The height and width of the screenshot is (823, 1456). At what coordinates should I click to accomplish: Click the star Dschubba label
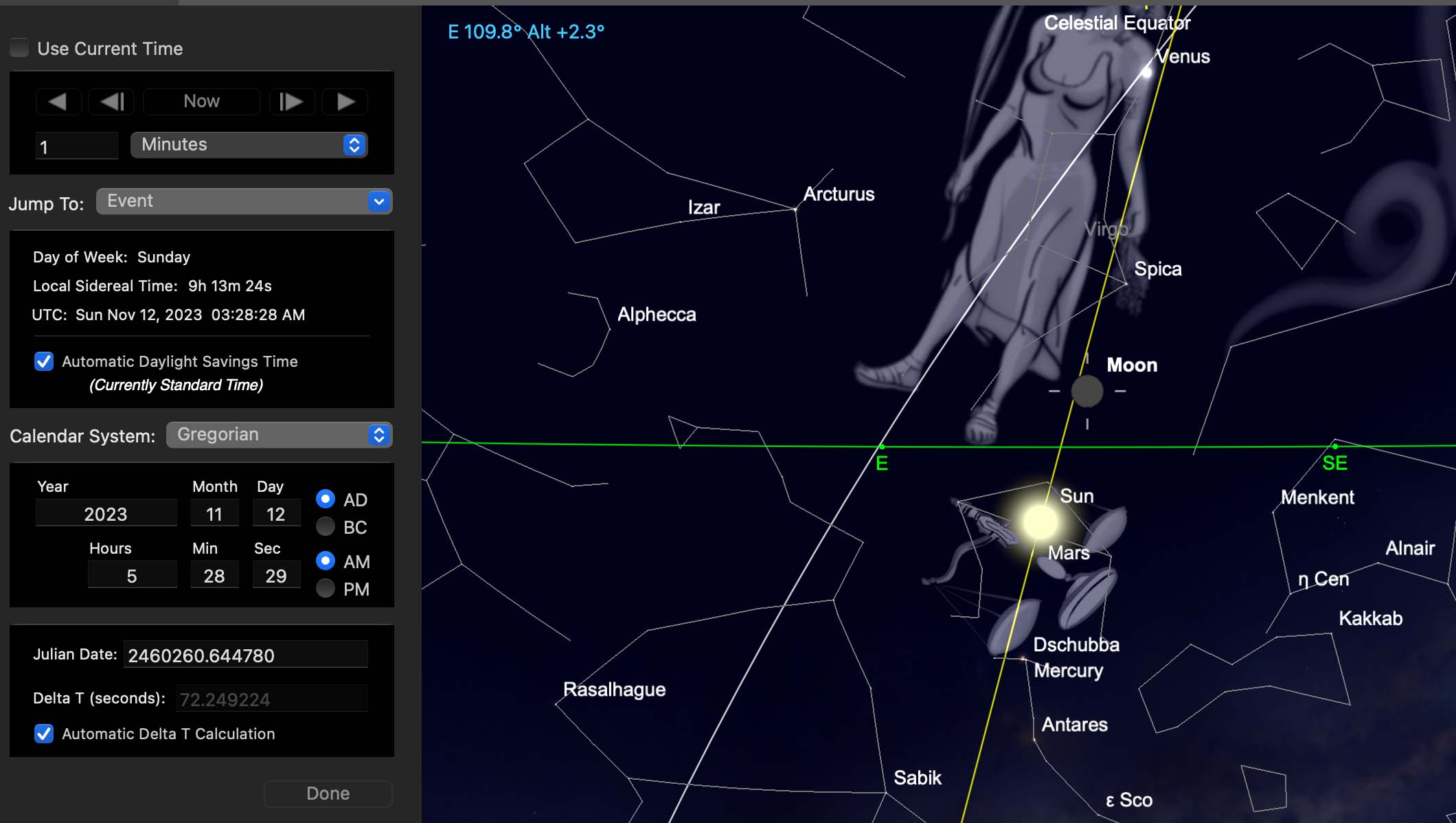(x=1076, y=644)
